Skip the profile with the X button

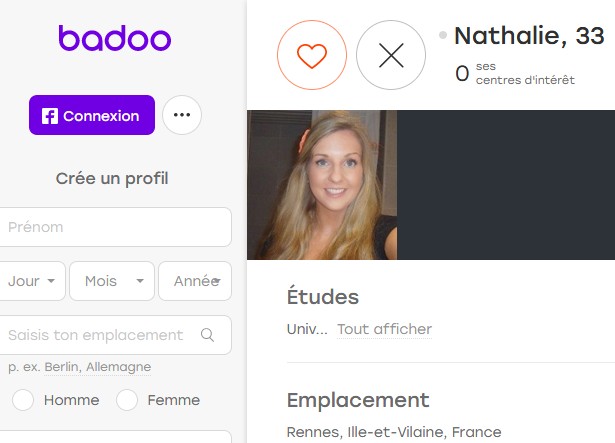(391, 55)
